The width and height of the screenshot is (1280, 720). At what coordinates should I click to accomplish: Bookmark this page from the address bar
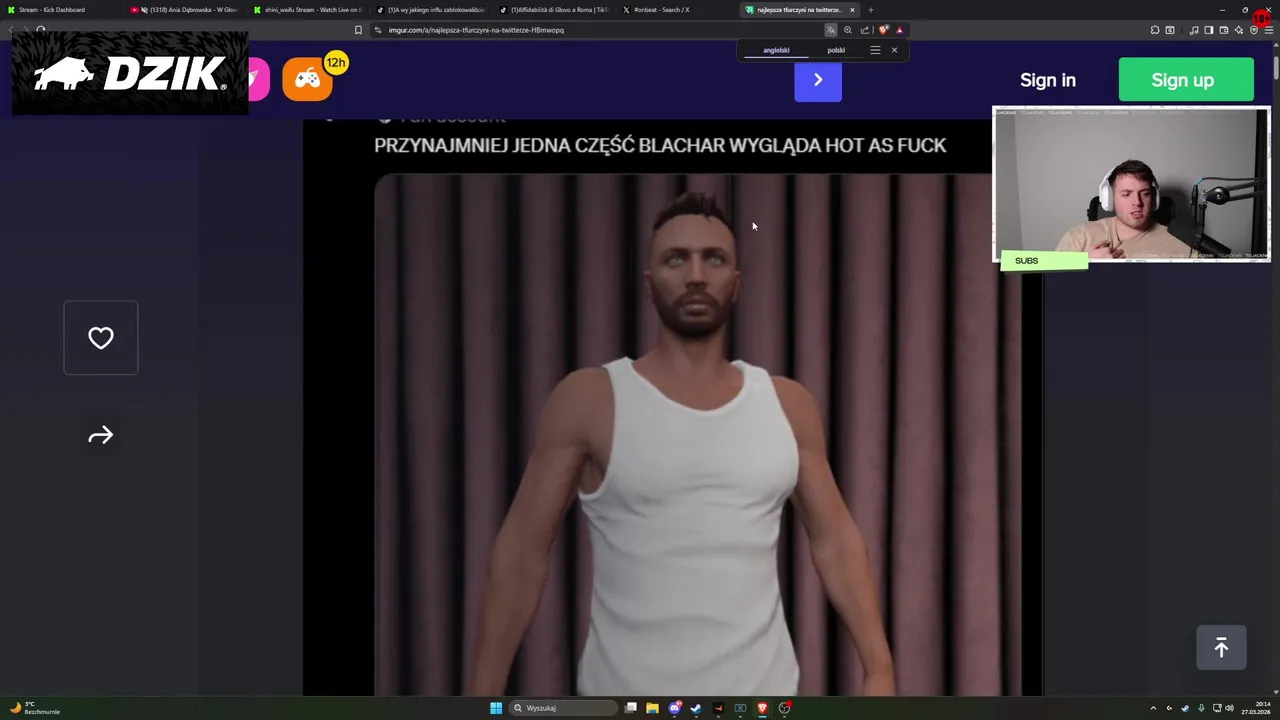tap(358, 30)
